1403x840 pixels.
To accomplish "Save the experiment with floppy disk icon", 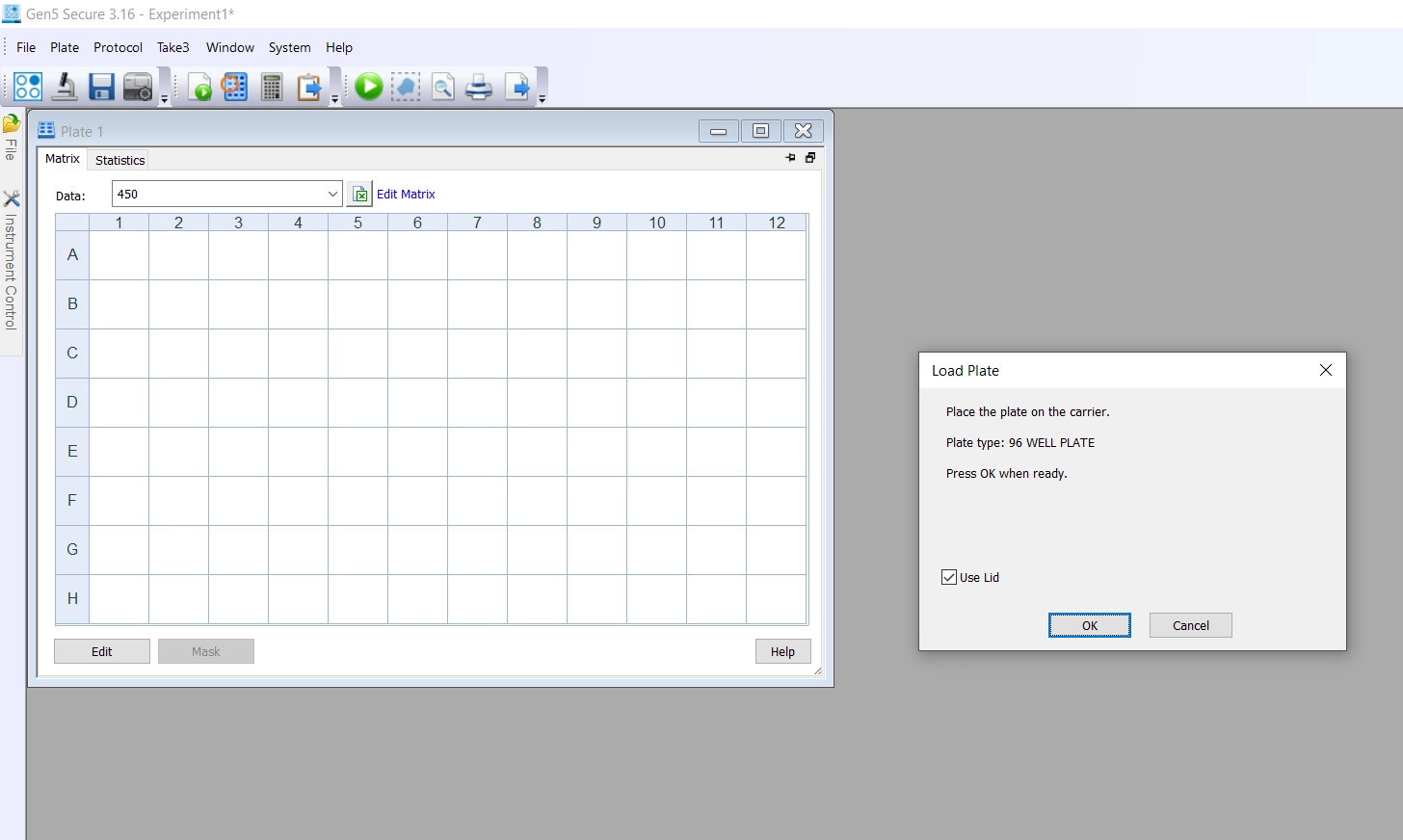I will click(x=101, y=87).
